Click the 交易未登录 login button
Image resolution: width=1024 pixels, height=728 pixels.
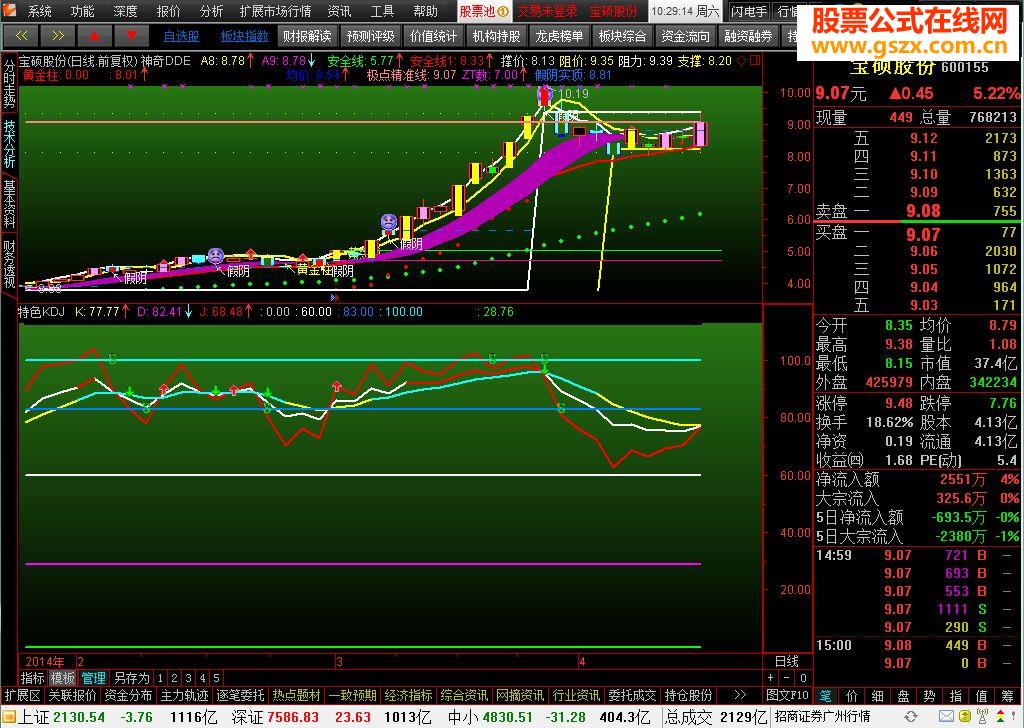click(547, 11)
